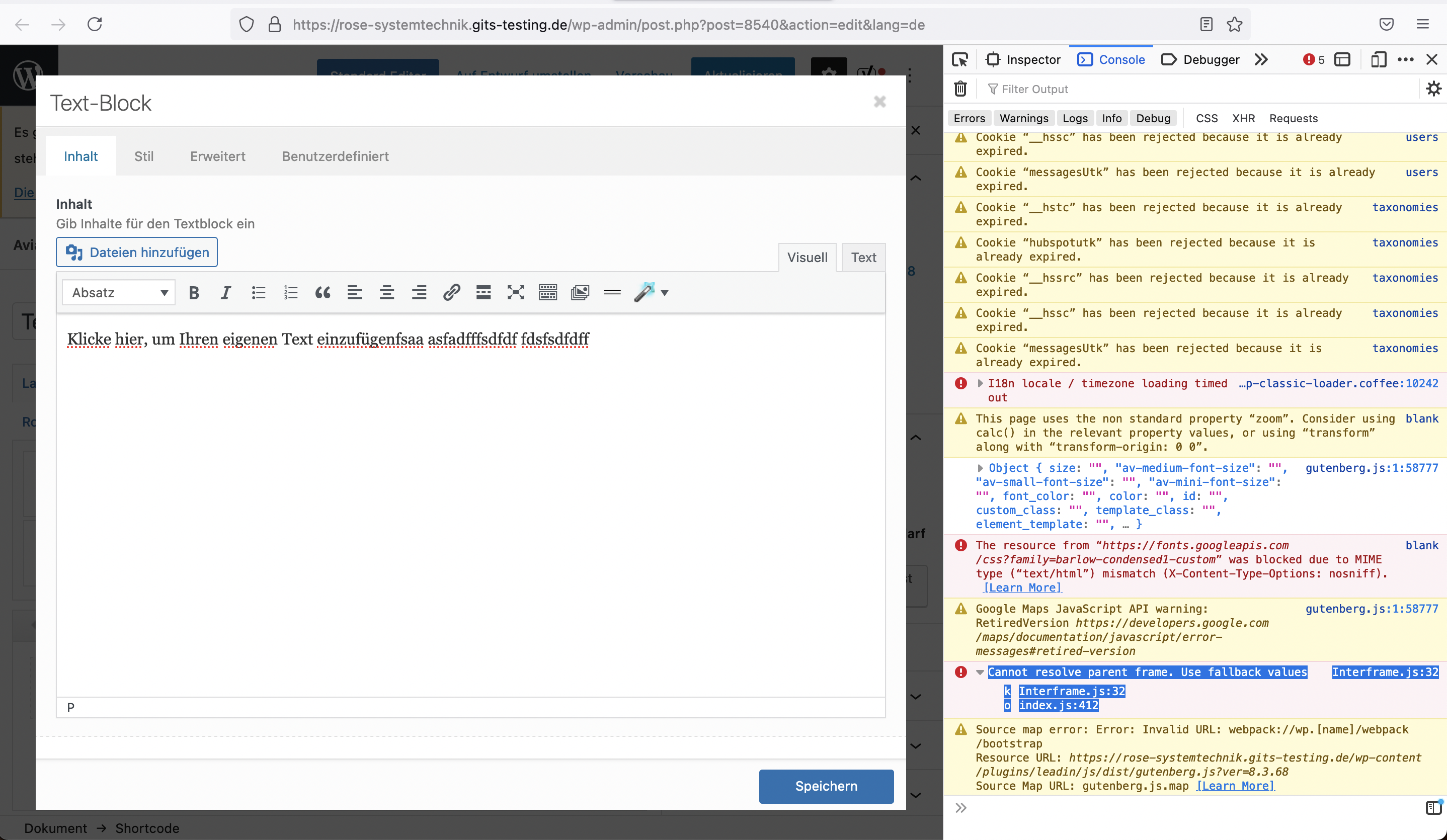The image size is (1447, 840).
Task: Show more DevTools panels via chevrons
Action: [x=1261, y=60]
